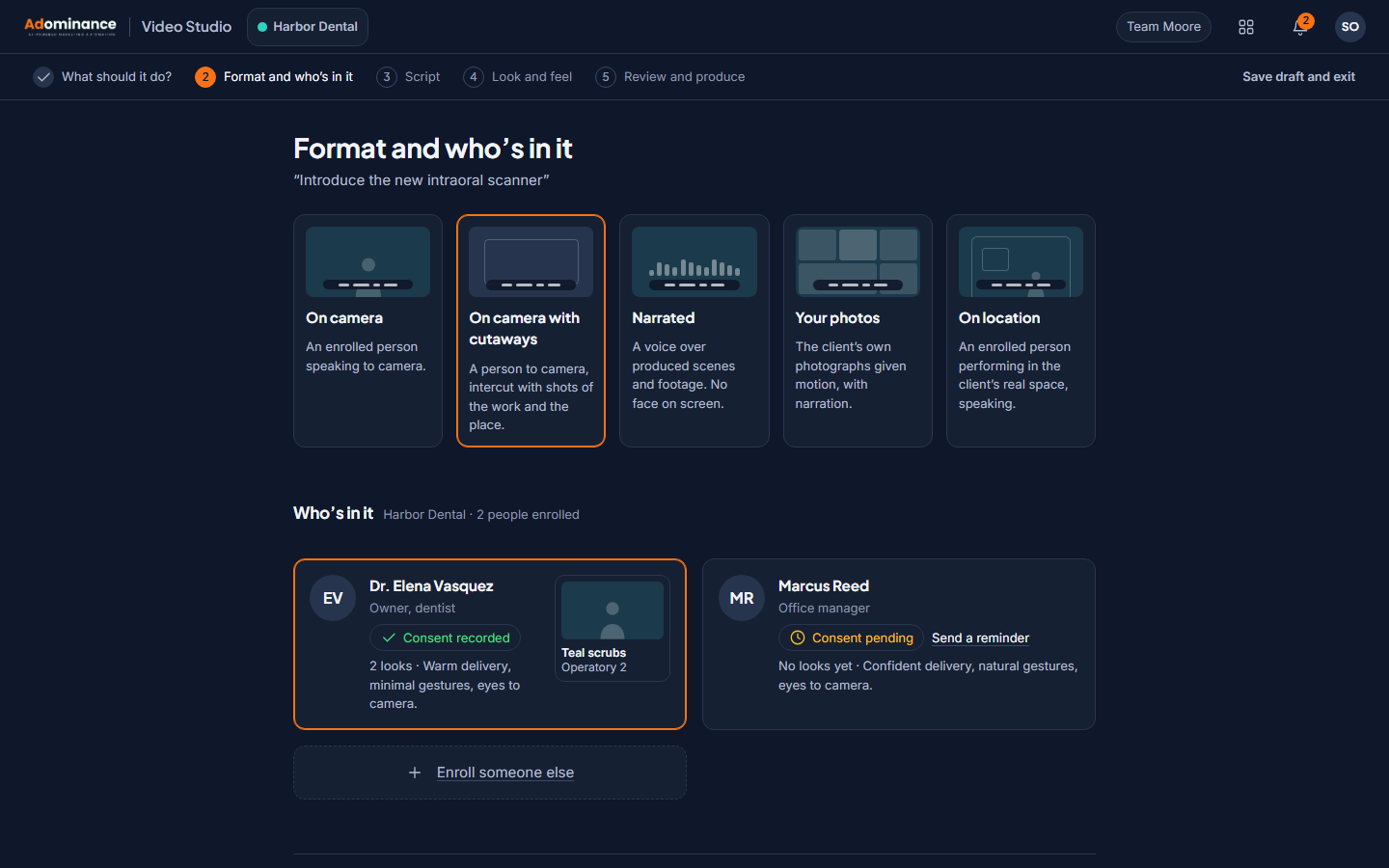Screen dimensions: 1389x868
Task: Select the On camera format card
Action: 368,331
